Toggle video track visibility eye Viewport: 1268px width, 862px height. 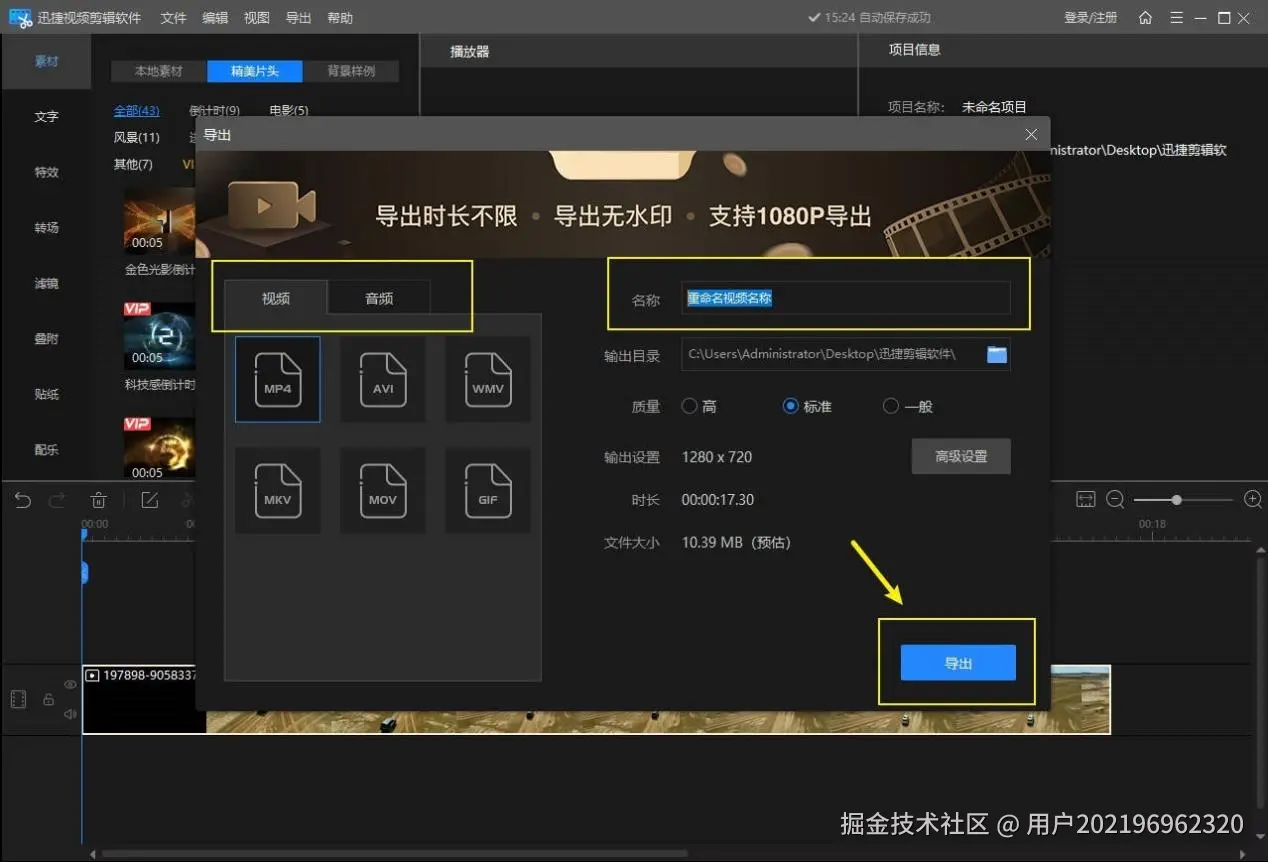[70, 684]
